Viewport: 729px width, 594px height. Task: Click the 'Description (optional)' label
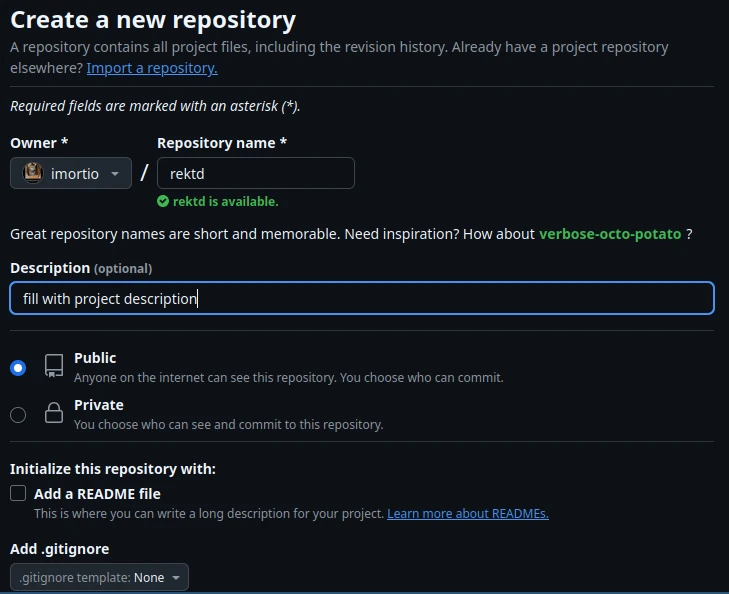click(81, 268)
